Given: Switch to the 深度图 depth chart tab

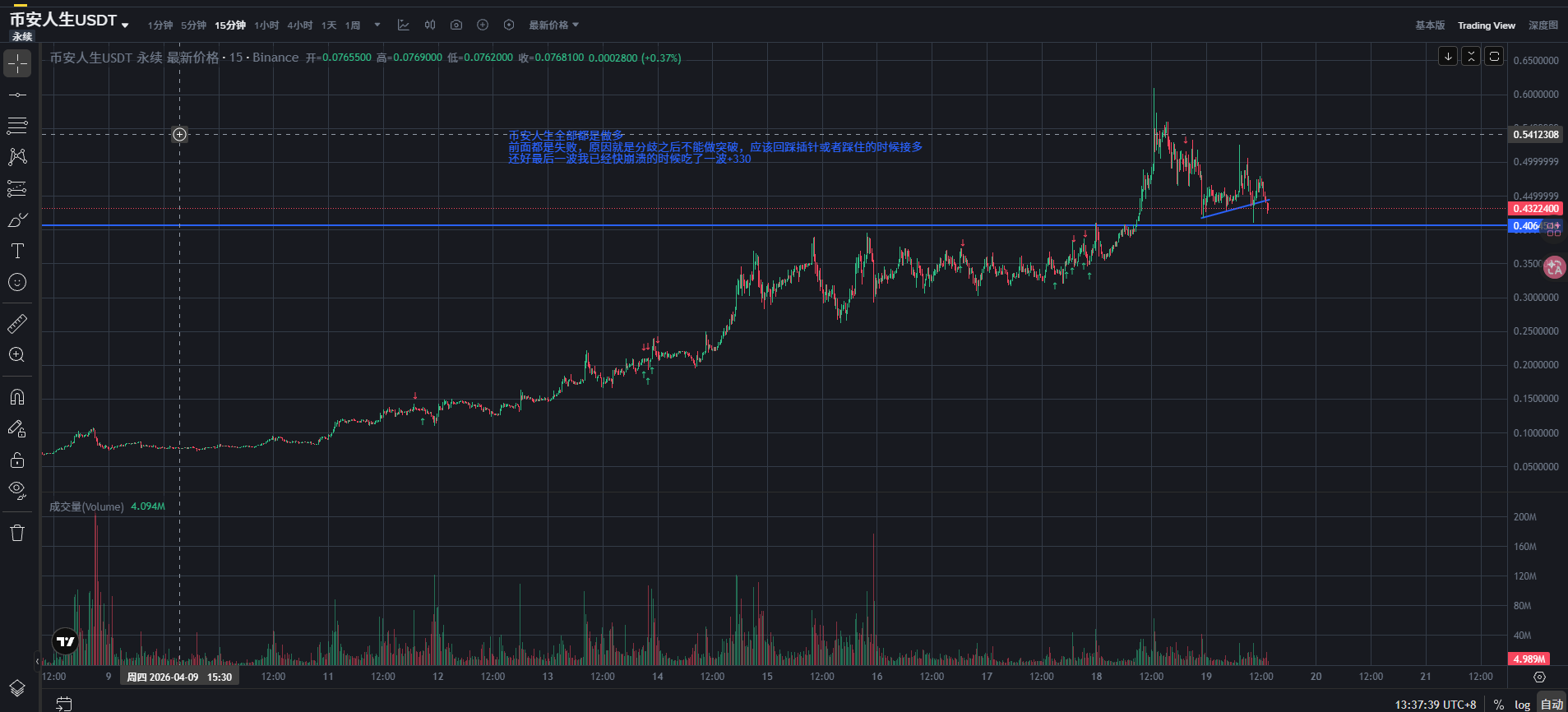Looking at the screenshot, I should point(1543,25).
